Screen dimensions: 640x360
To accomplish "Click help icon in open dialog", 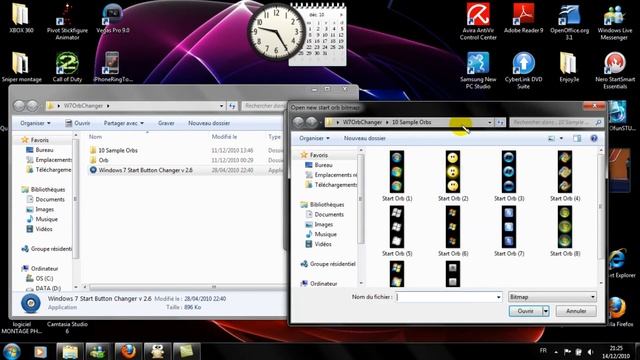I will (594, 138).
